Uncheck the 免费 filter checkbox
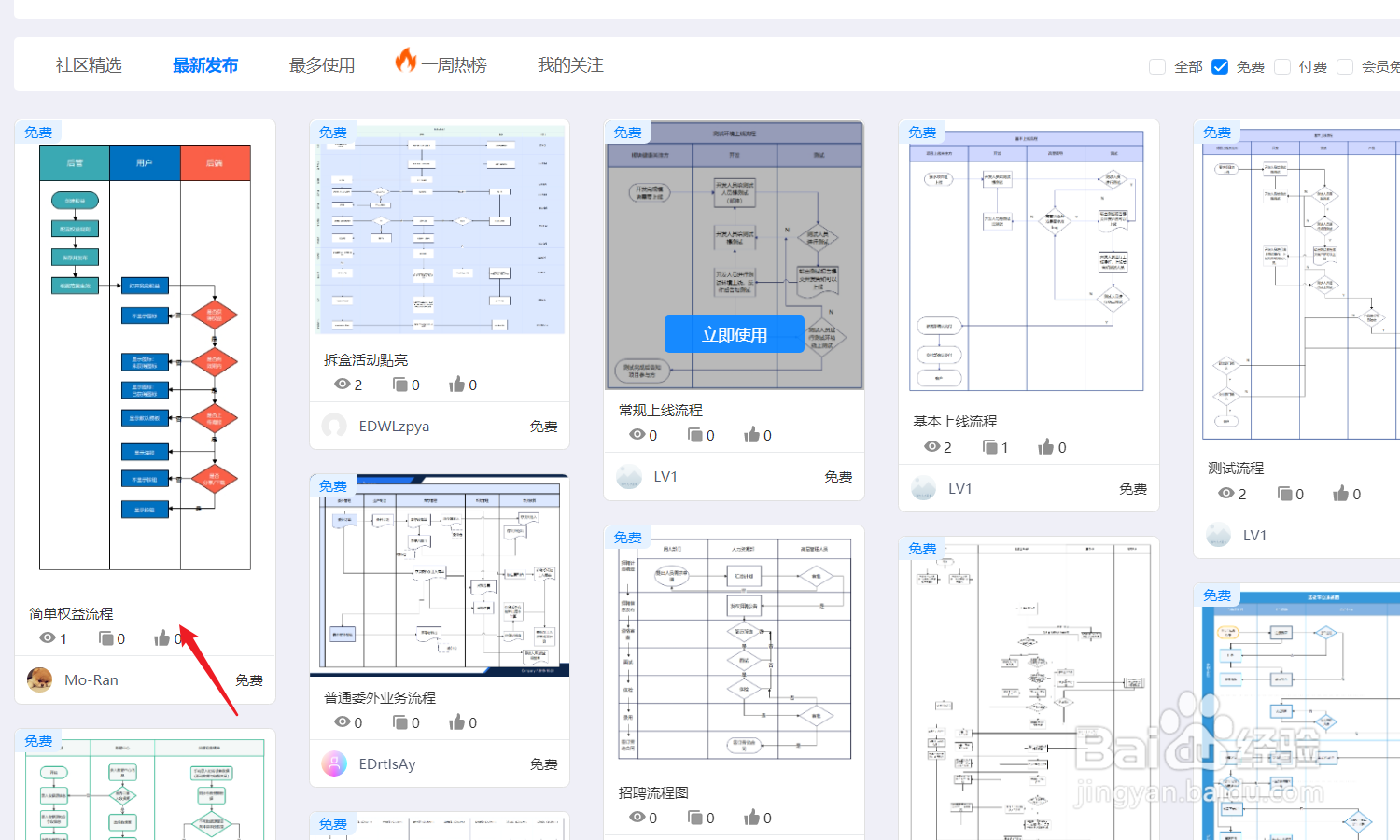Image resolution: width=1400 pixels, height=840 pixels. tap(1220, 65)
